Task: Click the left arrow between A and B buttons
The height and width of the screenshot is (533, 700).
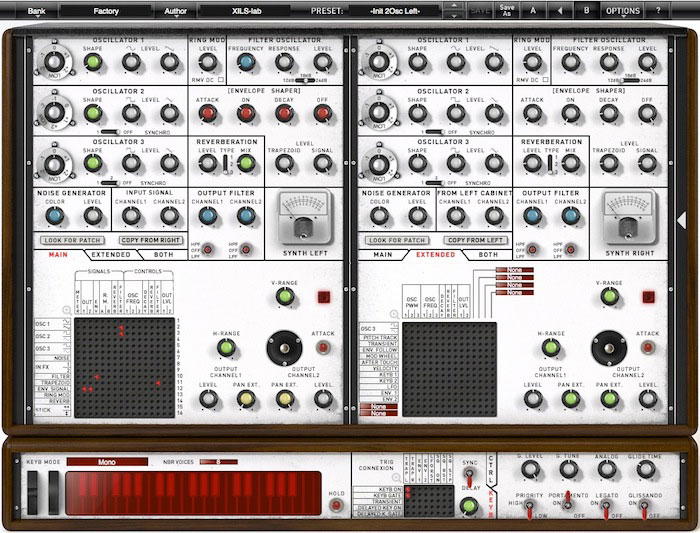Action: (560, 10)
